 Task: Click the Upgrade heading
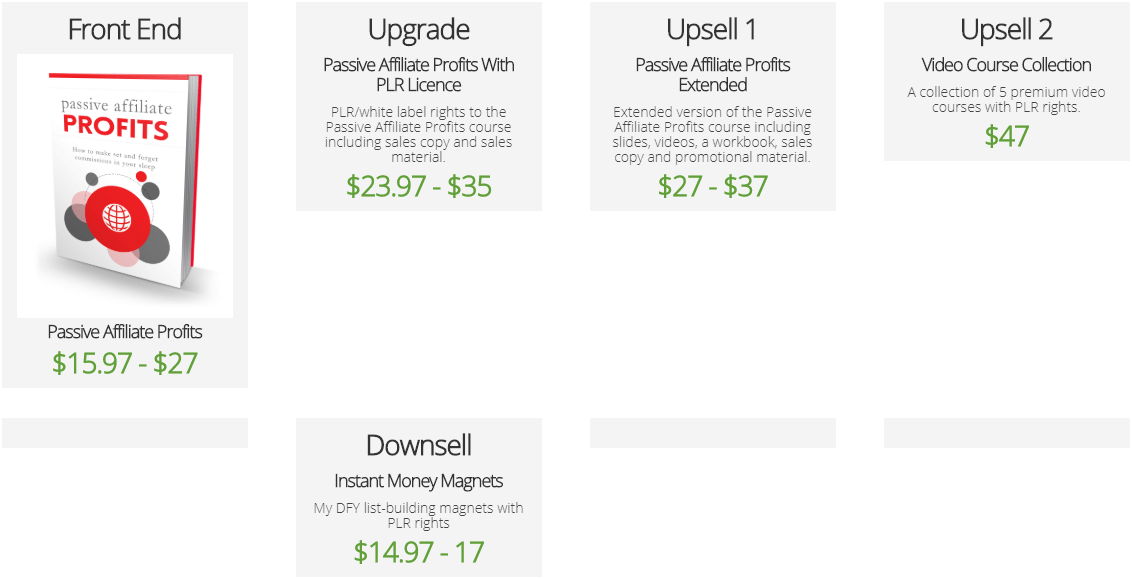tap(419, 30)
